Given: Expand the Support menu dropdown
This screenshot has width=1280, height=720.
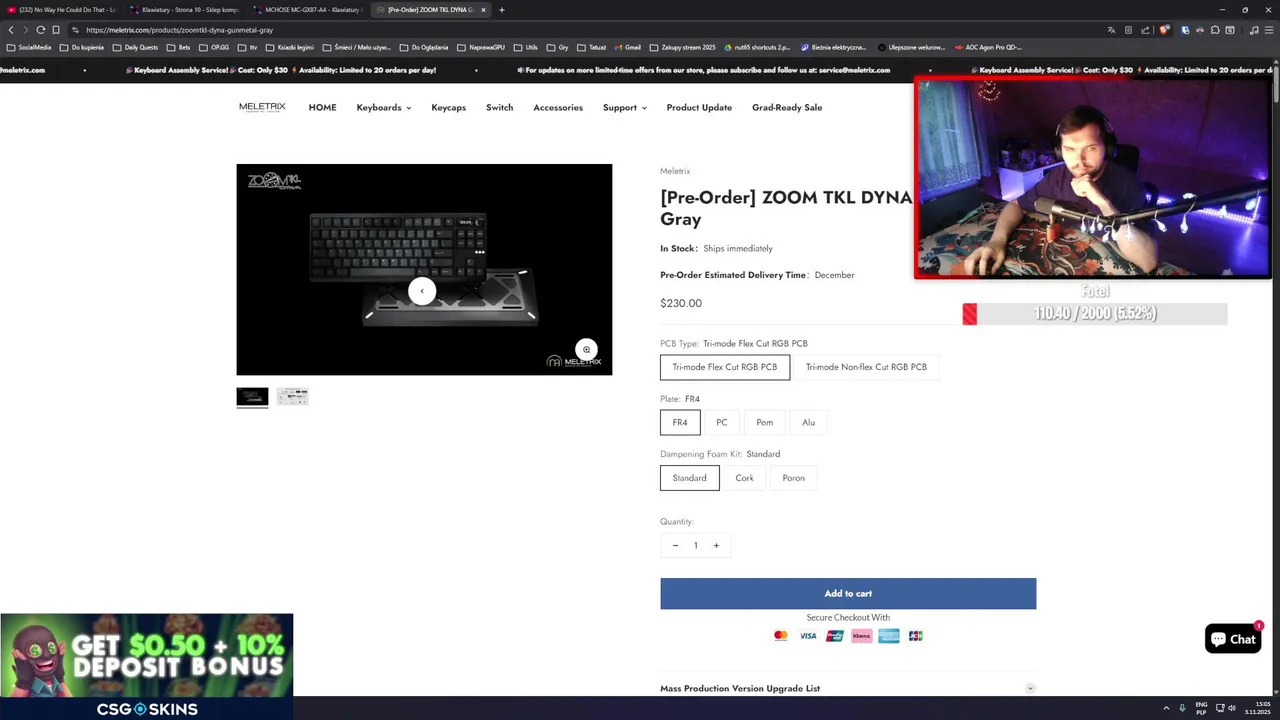Looking at the screenshot, I should tap(625, 107).
